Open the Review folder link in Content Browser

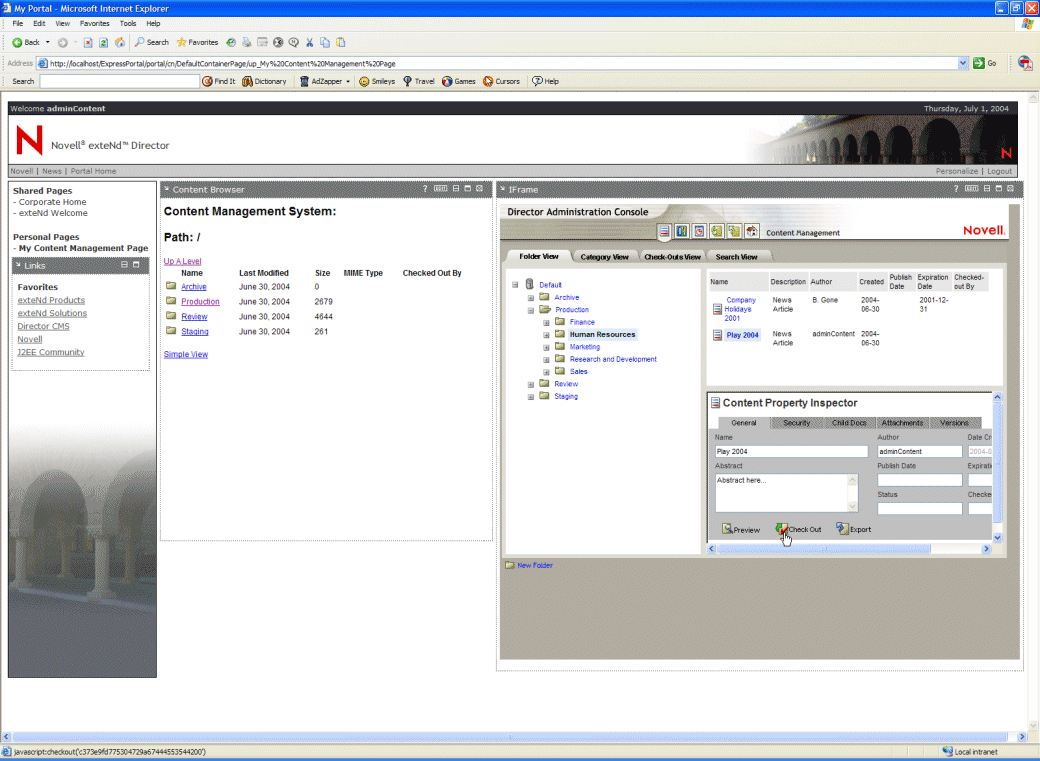click(194, 316)
